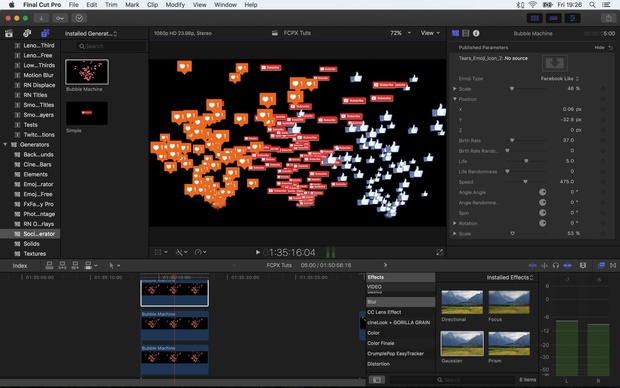
Task: Open Installed Generators filter dropdown
Action: [91, 34]
